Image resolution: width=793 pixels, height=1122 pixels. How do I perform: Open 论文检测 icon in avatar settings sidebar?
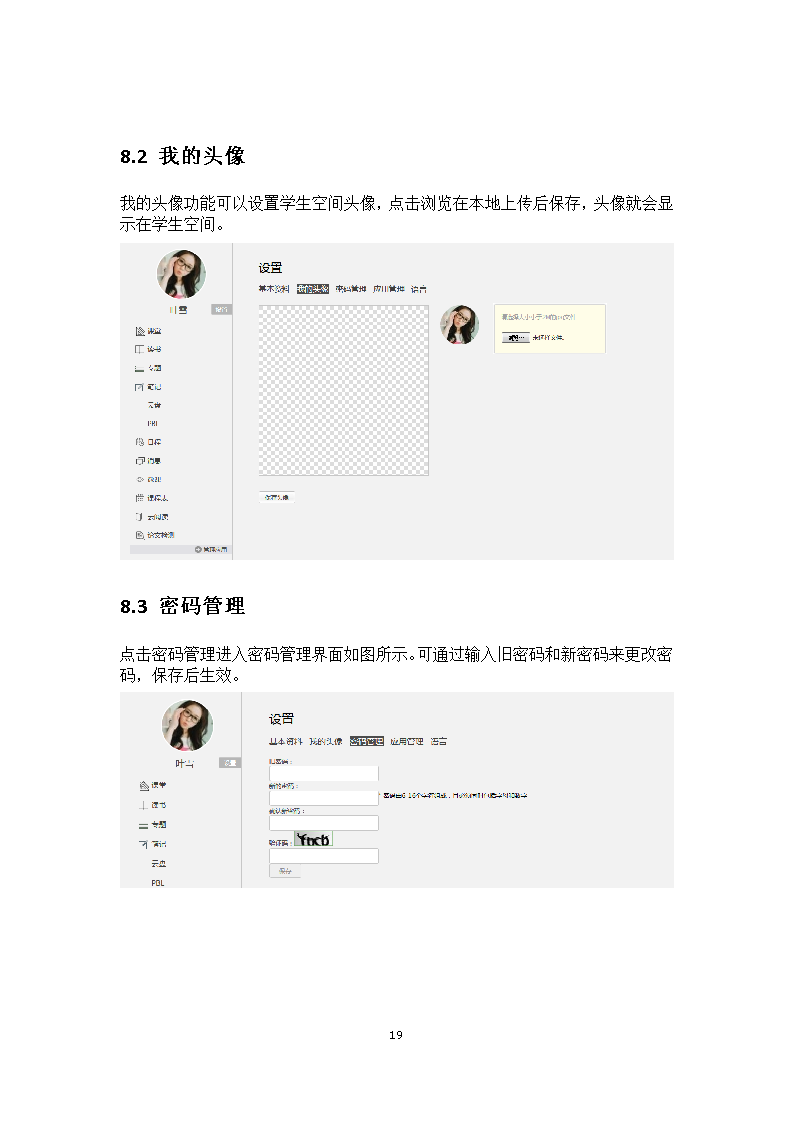coord(140,535)
